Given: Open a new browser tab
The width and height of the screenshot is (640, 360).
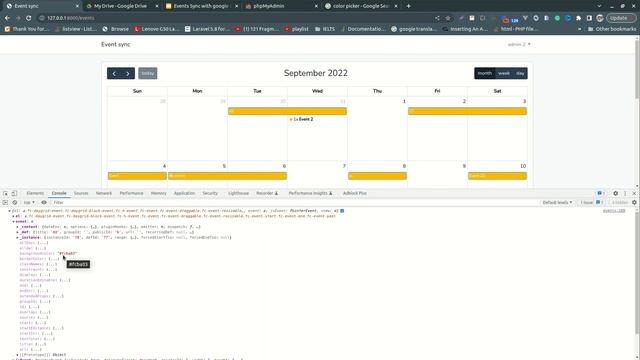Looking at the screenshot, I should (x=408, y=6).
